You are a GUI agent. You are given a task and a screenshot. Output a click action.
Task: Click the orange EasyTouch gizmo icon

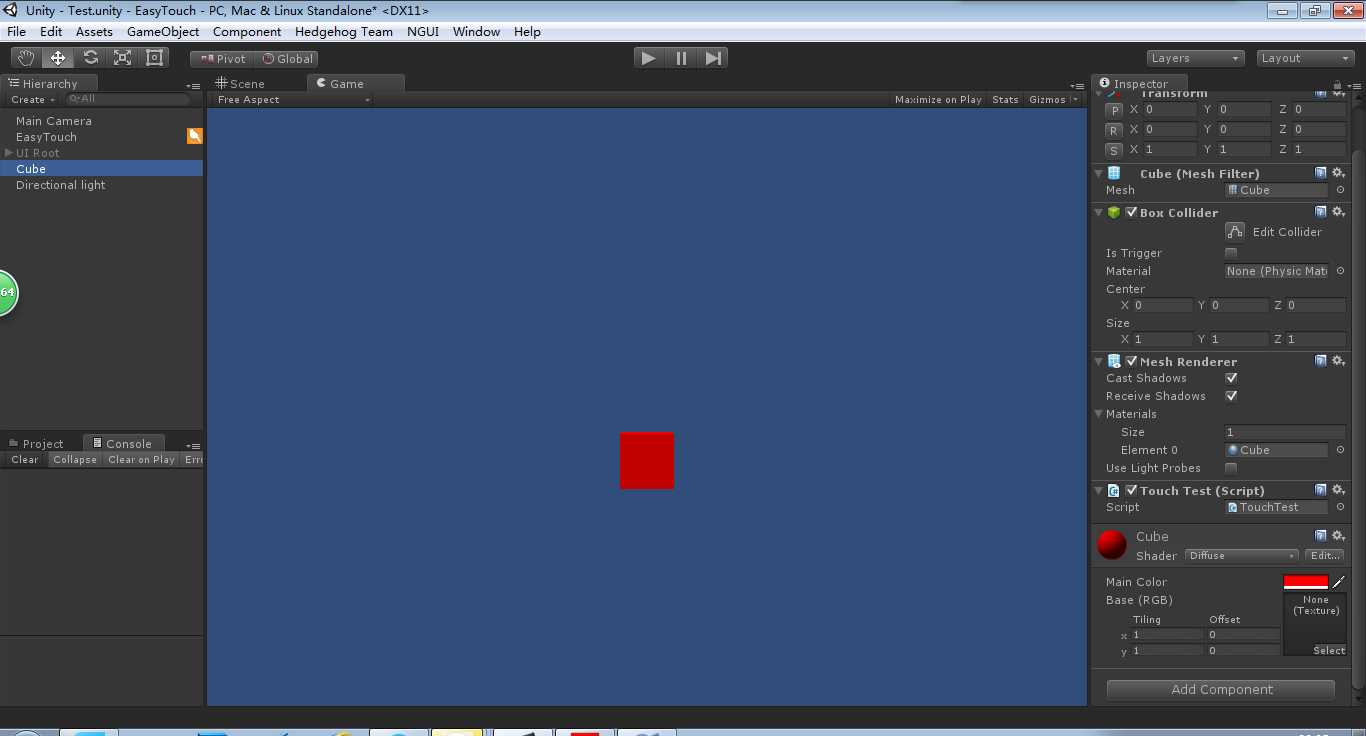195,136
